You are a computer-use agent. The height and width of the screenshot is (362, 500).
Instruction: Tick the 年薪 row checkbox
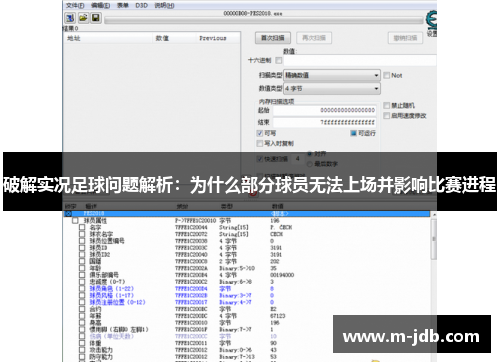click(x=82, y=316)
